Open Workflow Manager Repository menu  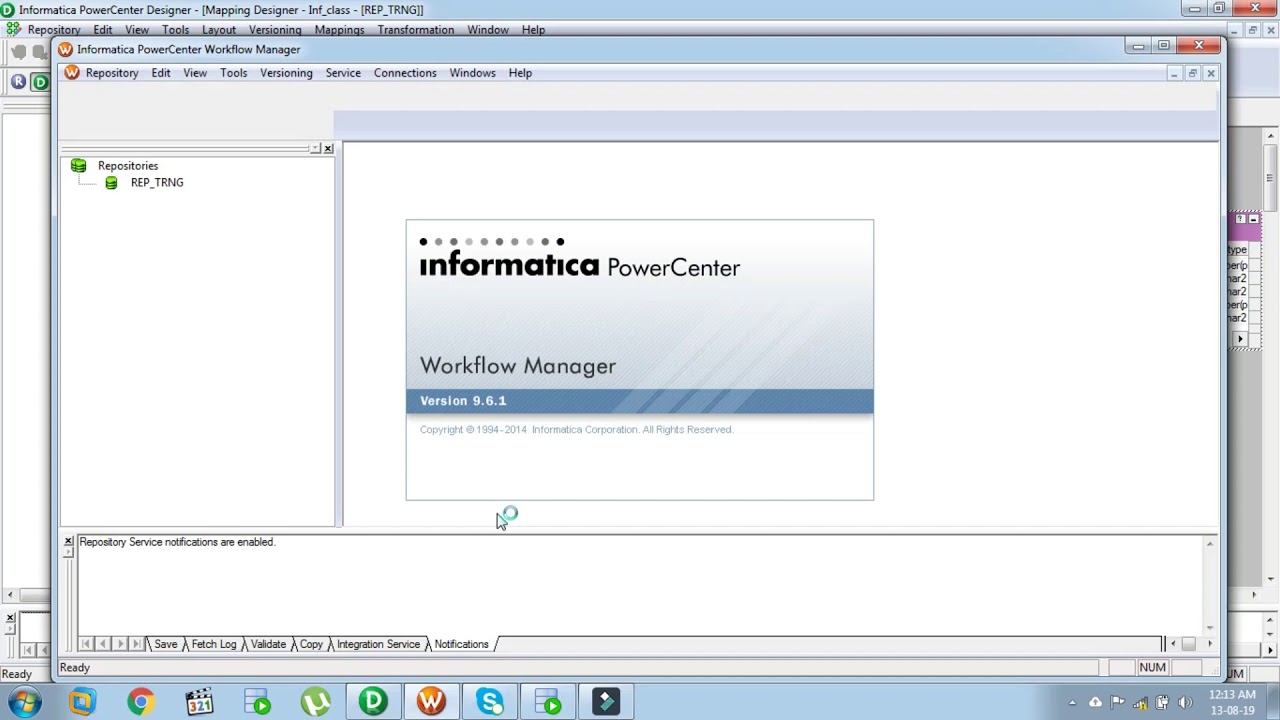pyautogui.click(x=112, y=73)
